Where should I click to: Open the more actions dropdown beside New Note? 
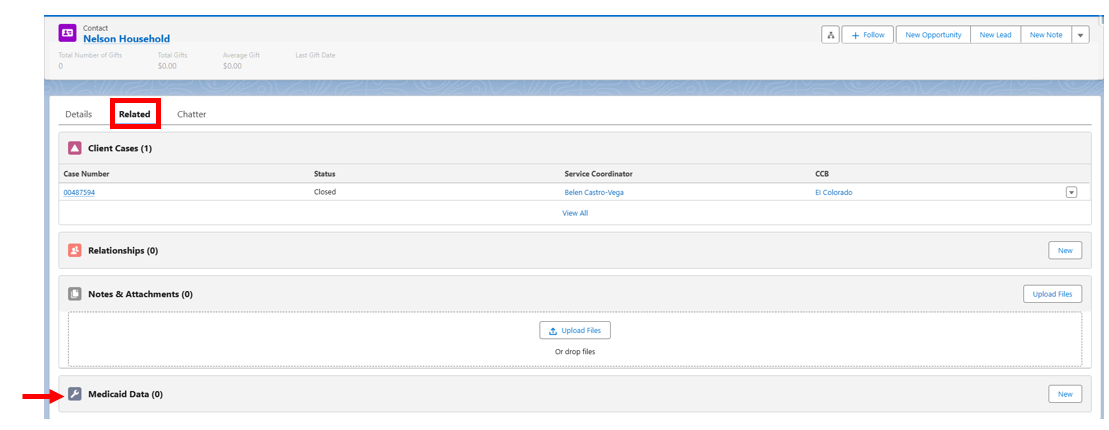tap(1080, 35)
